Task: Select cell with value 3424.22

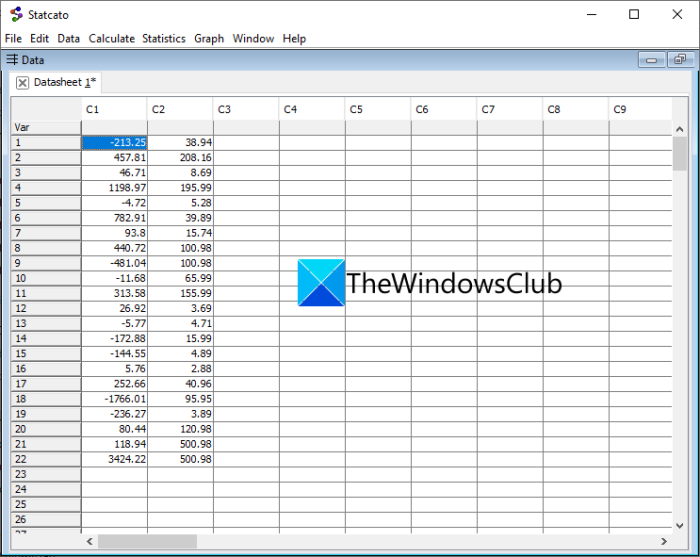Action: coord(114,459)
